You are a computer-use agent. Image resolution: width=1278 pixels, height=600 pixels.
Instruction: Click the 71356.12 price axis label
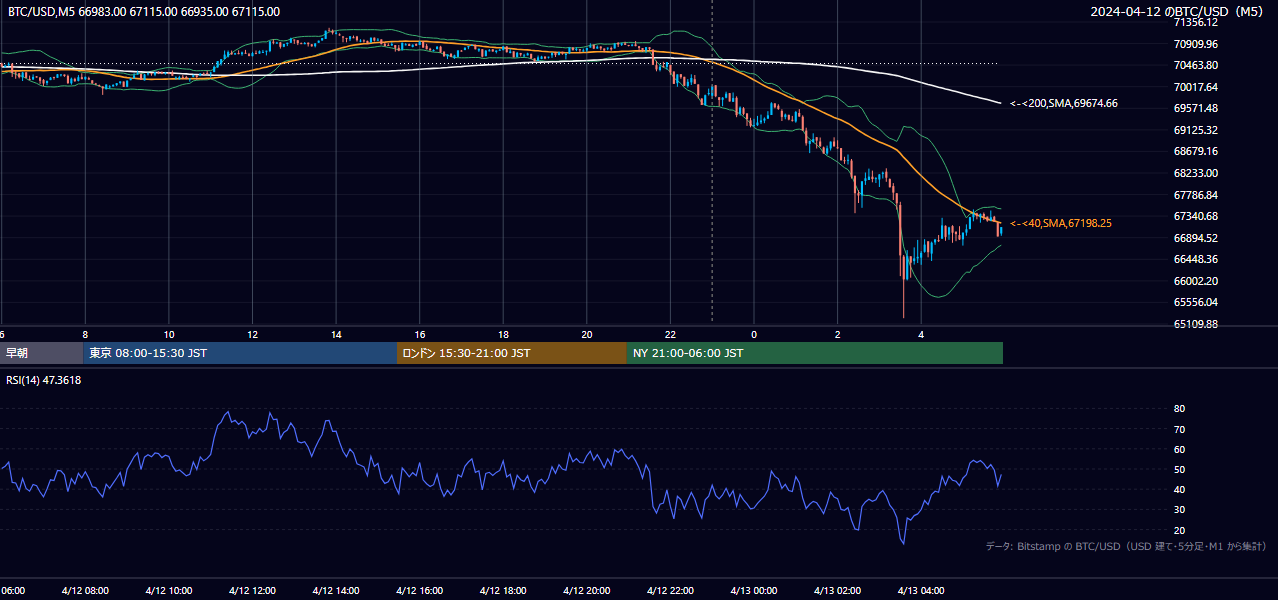pos(1196,22)
